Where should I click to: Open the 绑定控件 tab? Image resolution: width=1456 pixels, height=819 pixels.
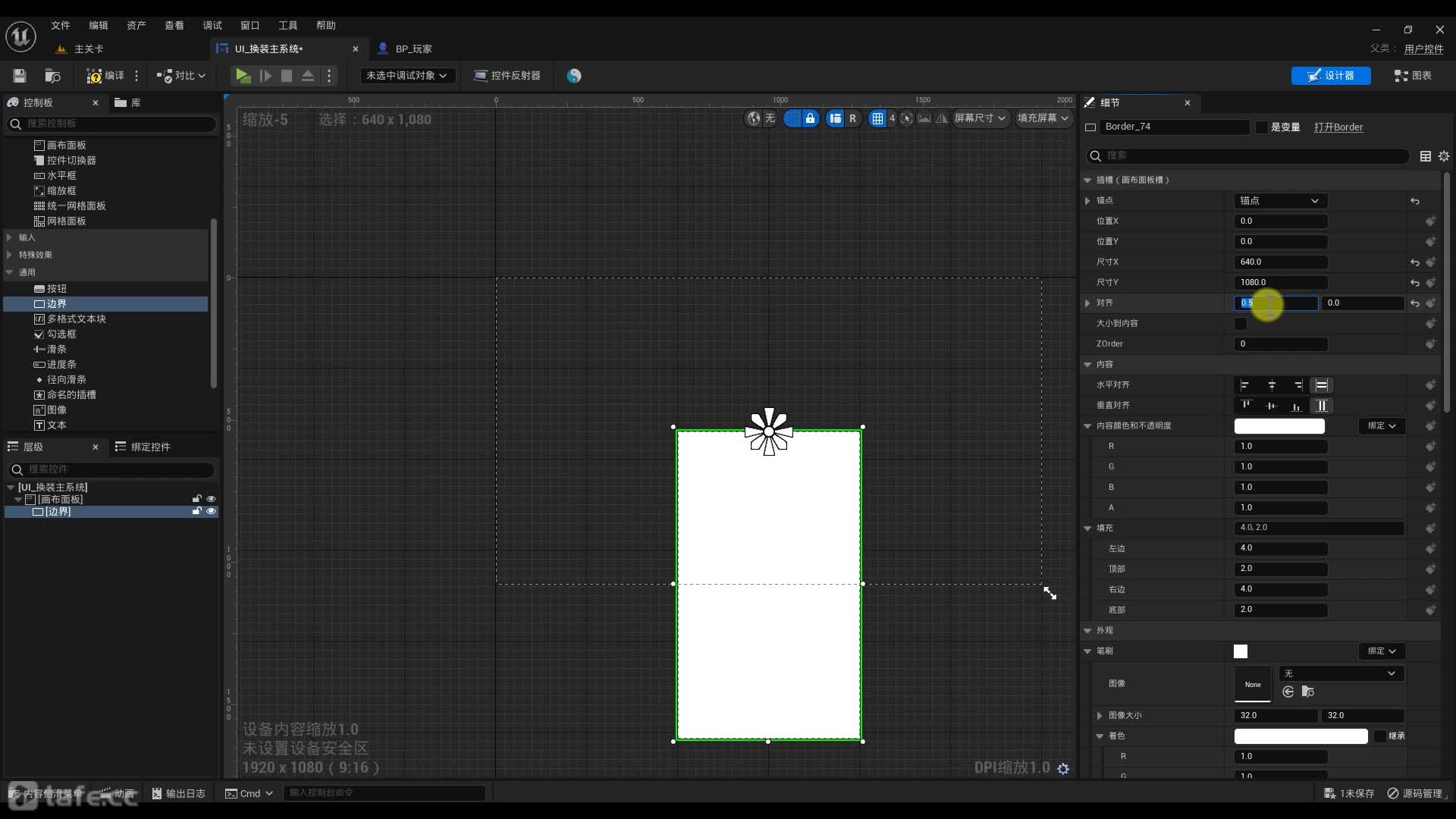(143, 447)
